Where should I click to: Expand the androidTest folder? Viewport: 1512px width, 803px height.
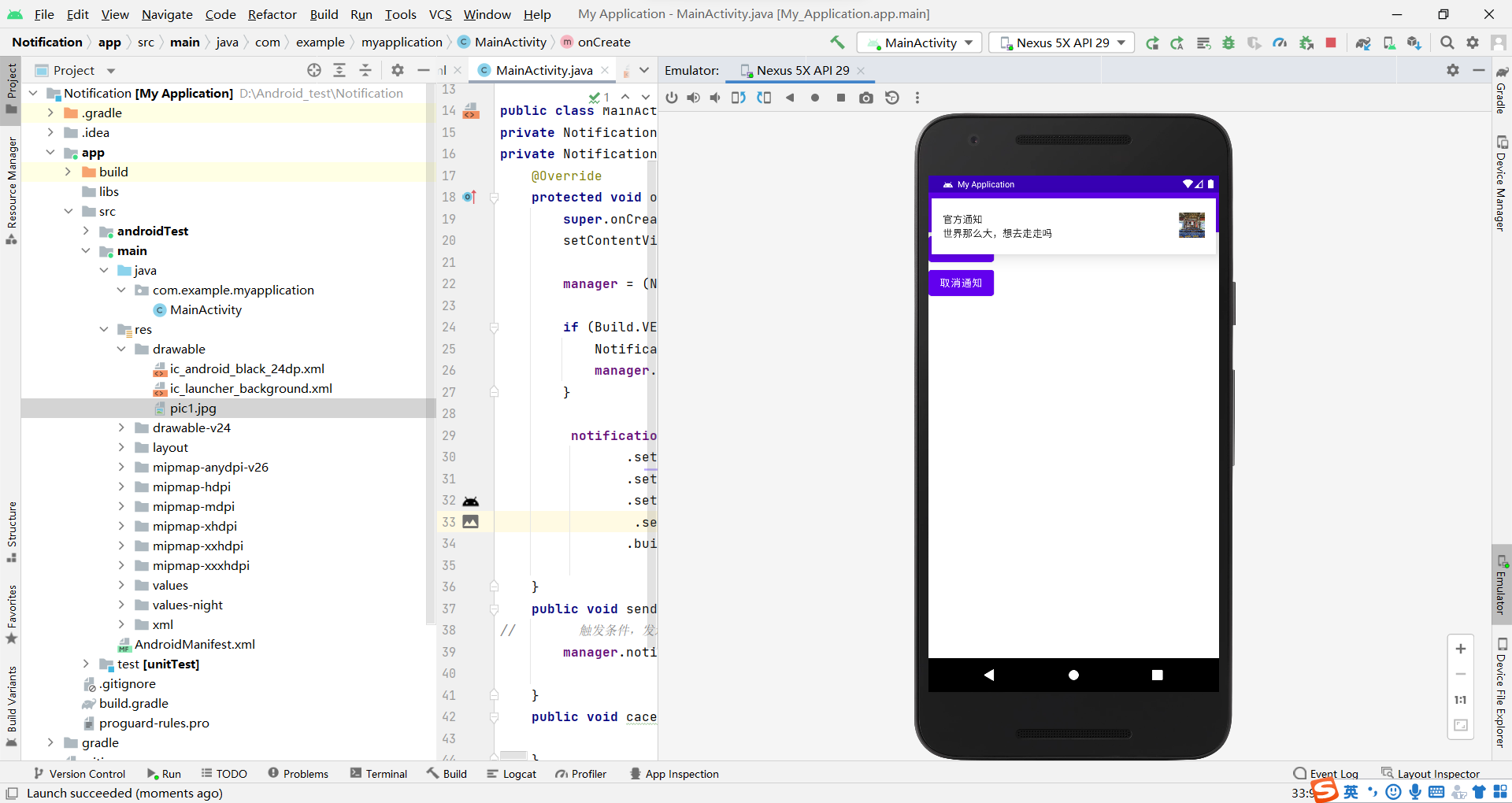87,231
